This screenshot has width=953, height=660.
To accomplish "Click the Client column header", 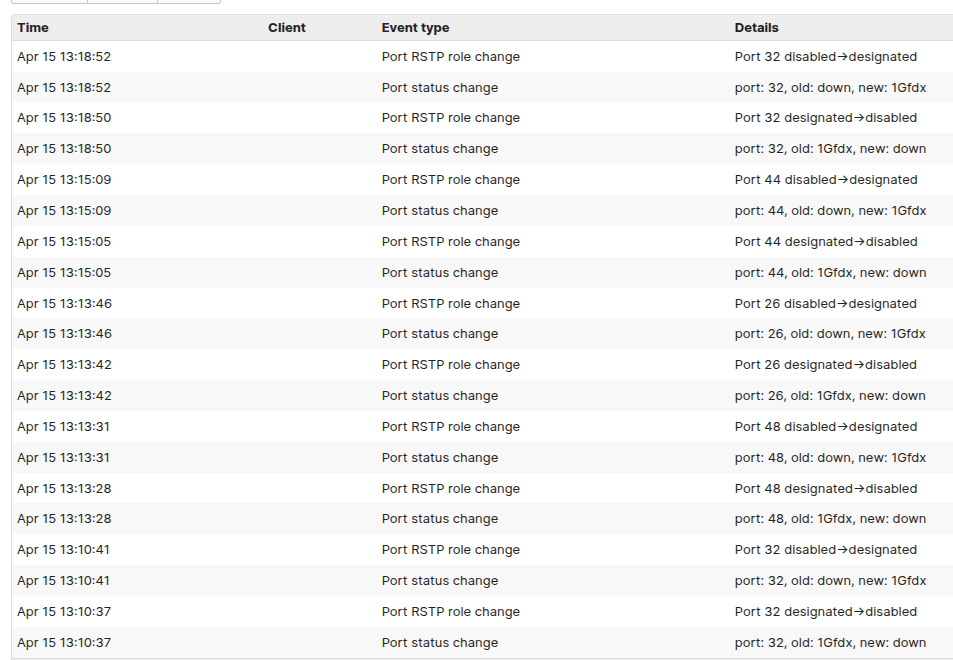I will point(287,28).
